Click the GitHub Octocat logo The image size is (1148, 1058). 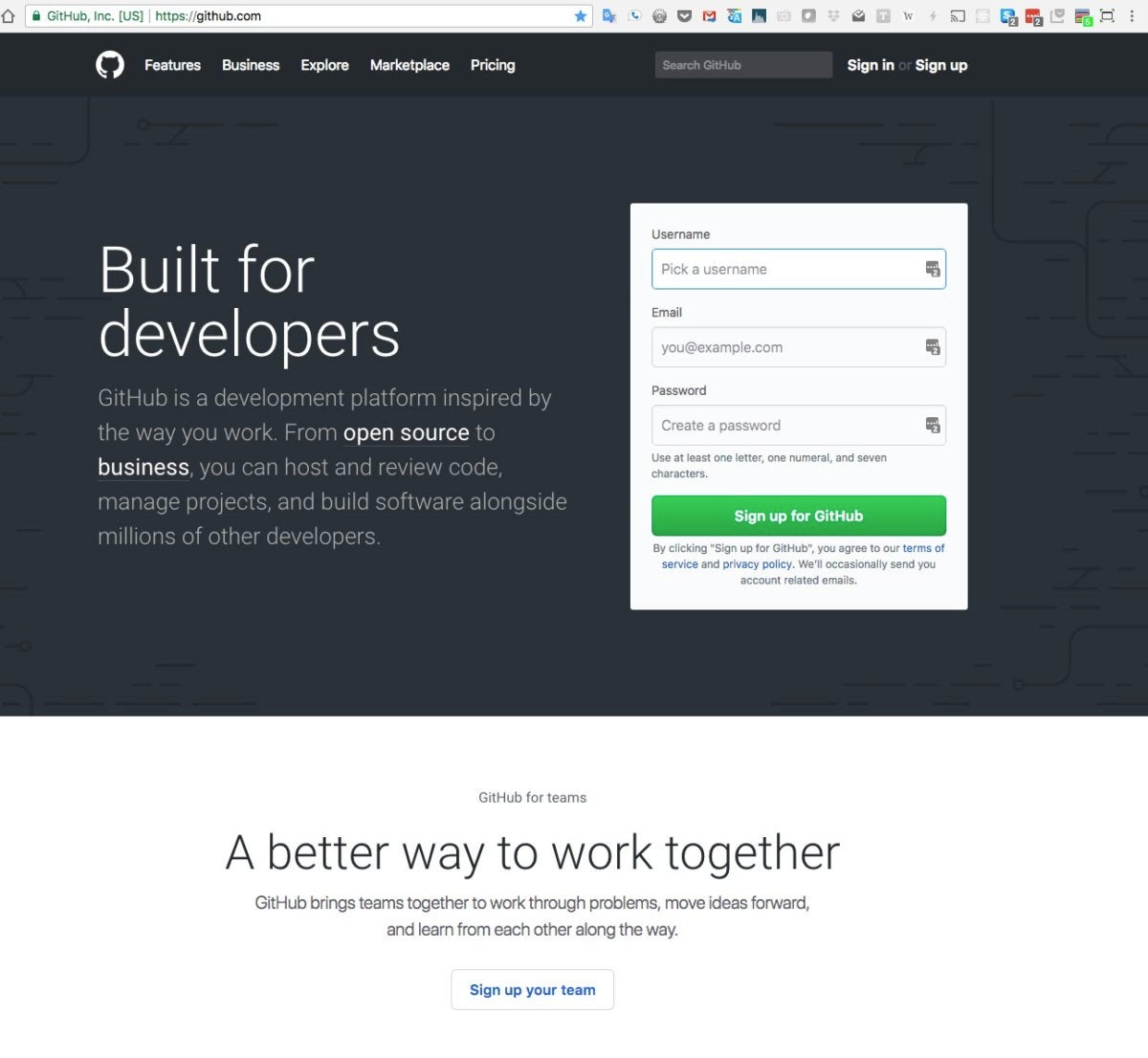110,65
